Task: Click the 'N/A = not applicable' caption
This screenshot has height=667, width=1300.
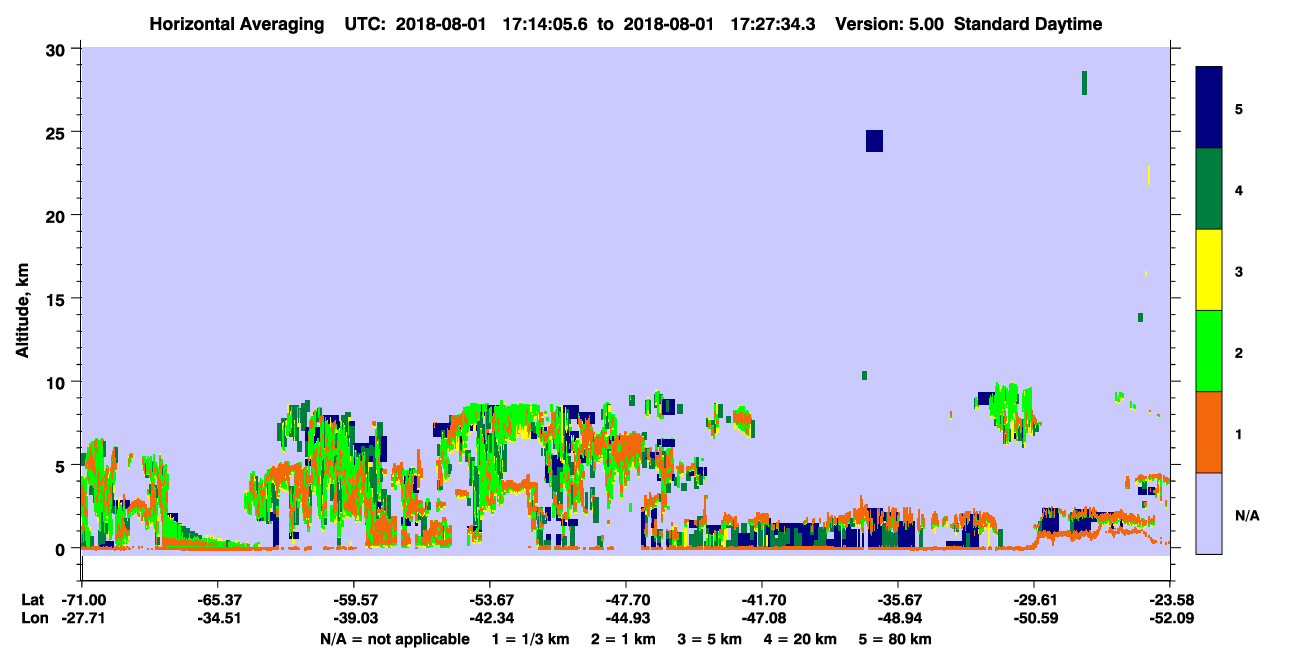Action: point(395,639)
